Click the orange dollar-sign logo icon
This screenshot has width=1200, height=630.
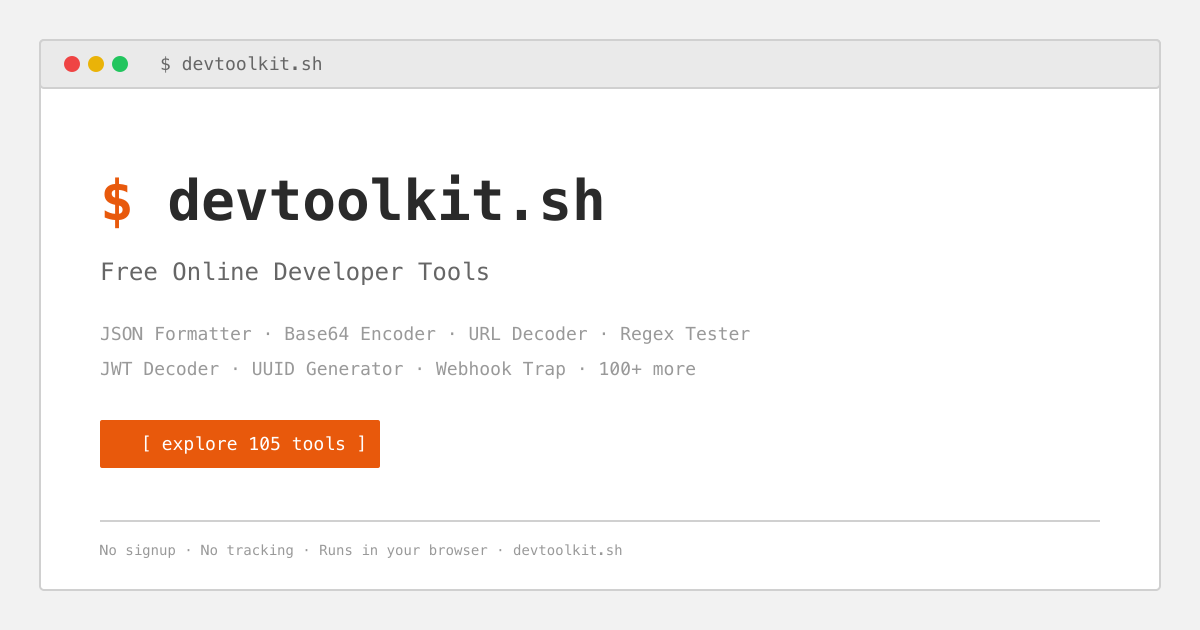coord(117,200)
